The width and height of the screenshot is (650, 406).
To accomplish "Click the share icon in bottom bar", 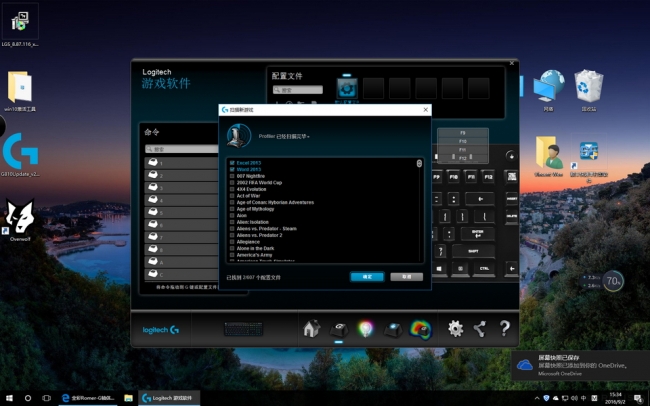I will click(480, 328).
